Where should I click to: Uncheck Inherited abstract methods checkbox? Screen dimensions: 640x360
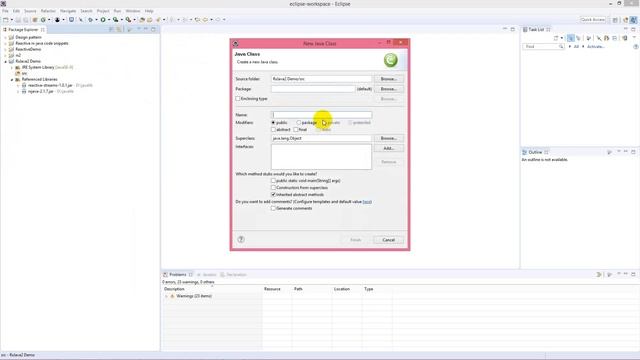click(273, 195)
